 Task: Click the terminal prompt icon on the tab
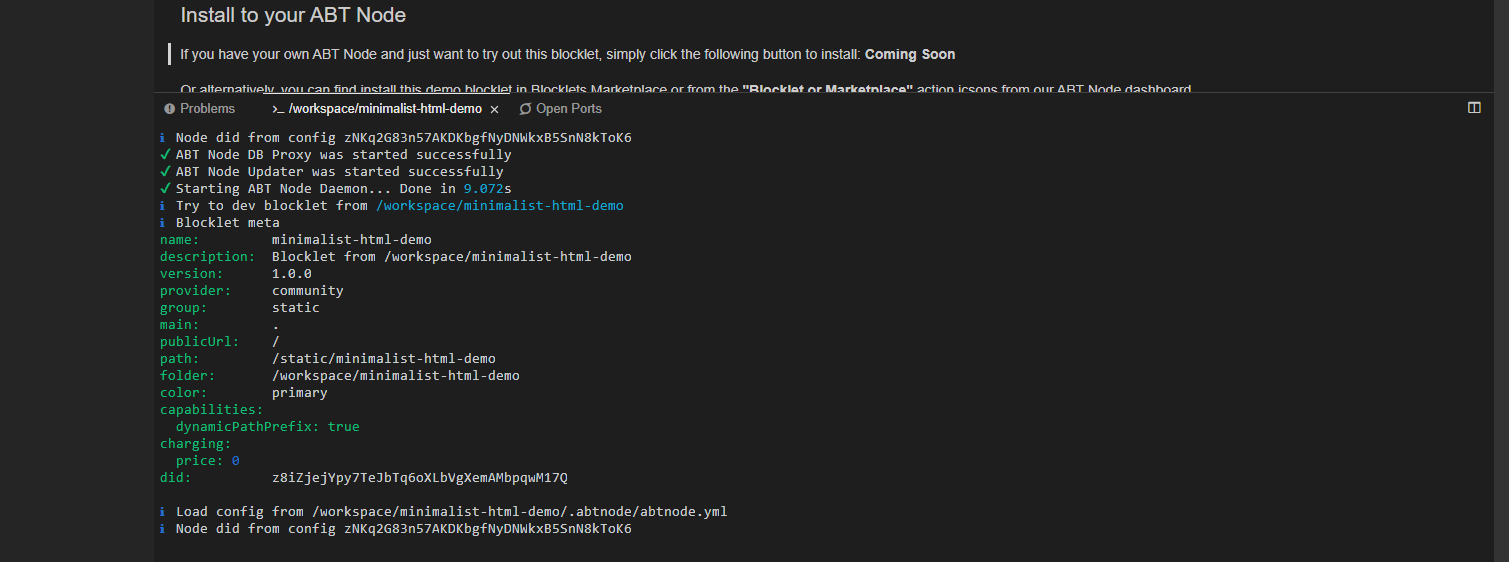coord(278,109)
